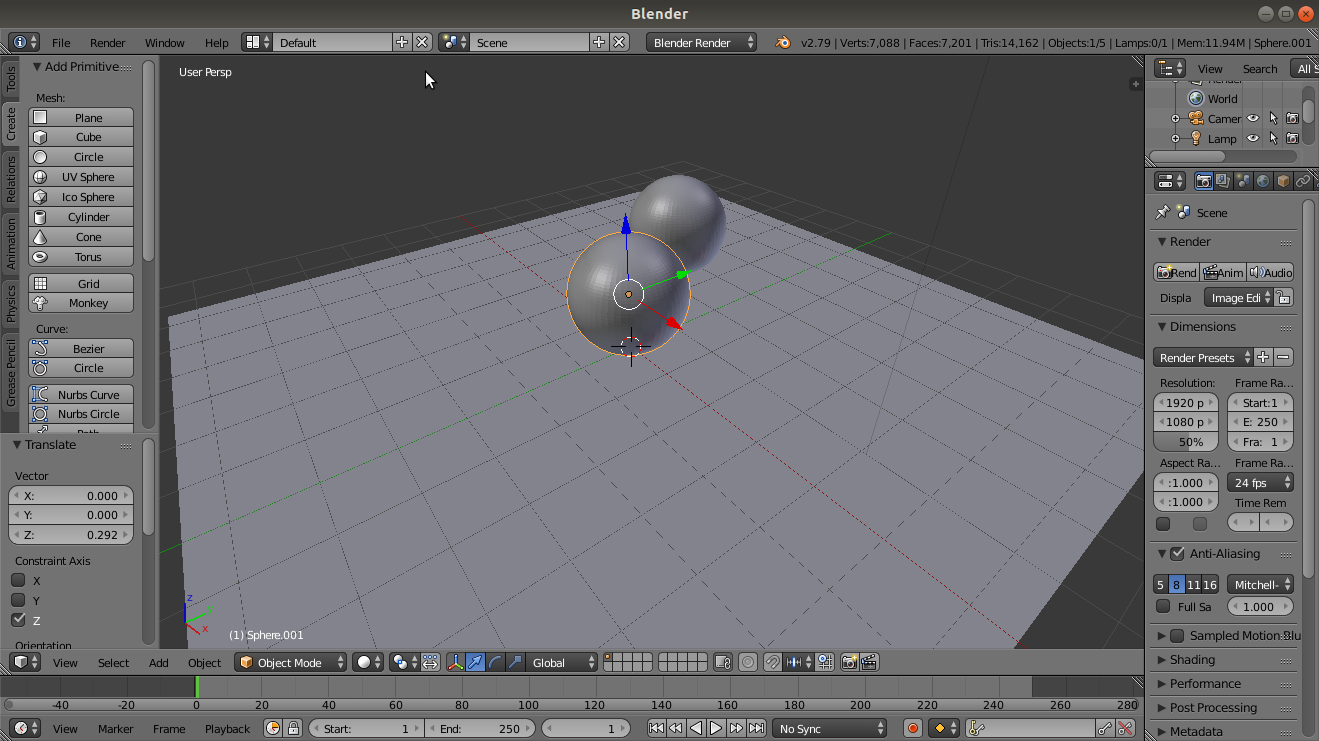Open the Blender Render engine dropdown
The image size is (1319, 741).
pyautogui.click(x=702, y=42)
